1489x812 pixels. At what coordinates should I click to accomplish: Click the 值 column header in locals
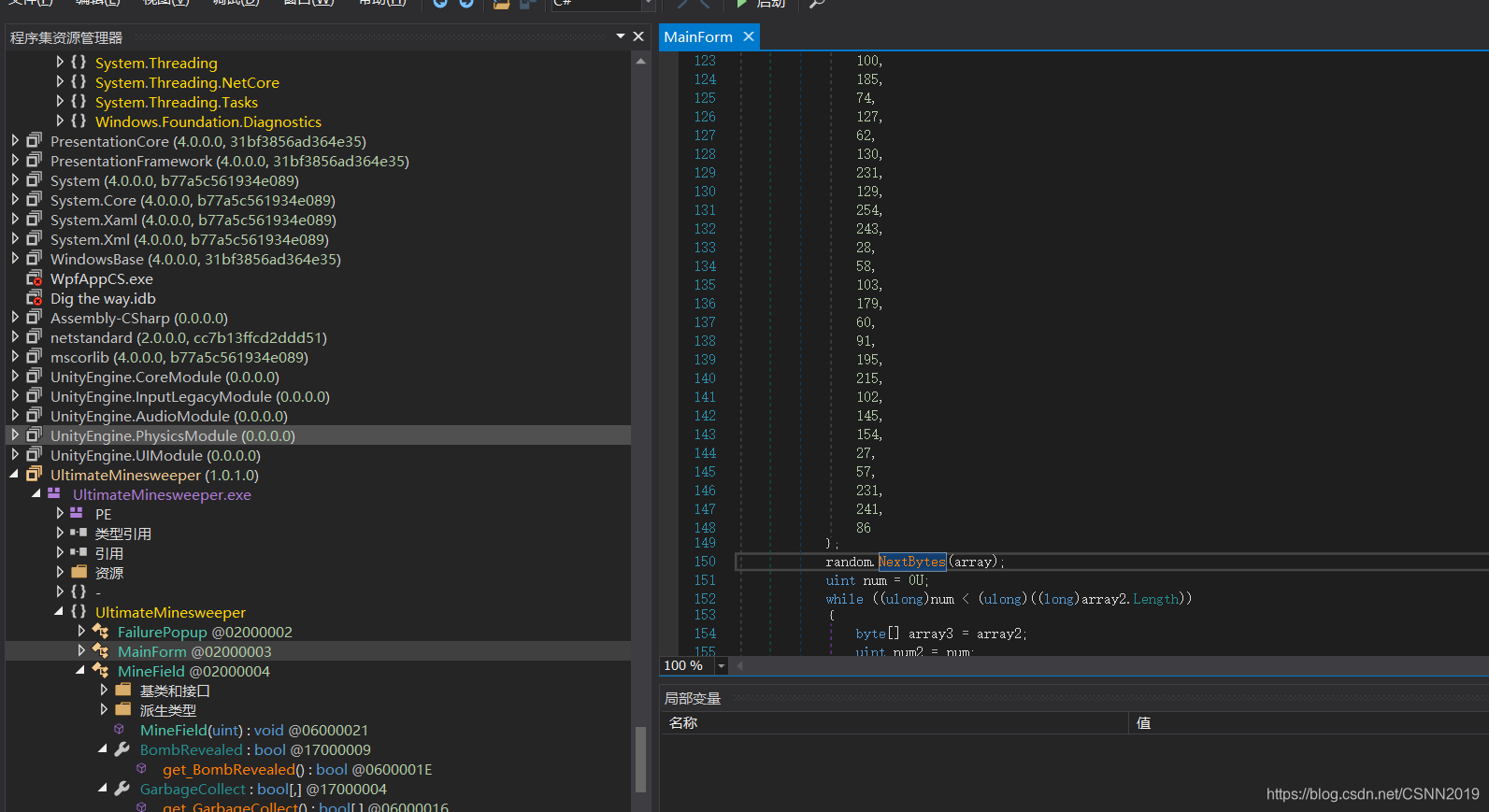tap(1143, 722)
